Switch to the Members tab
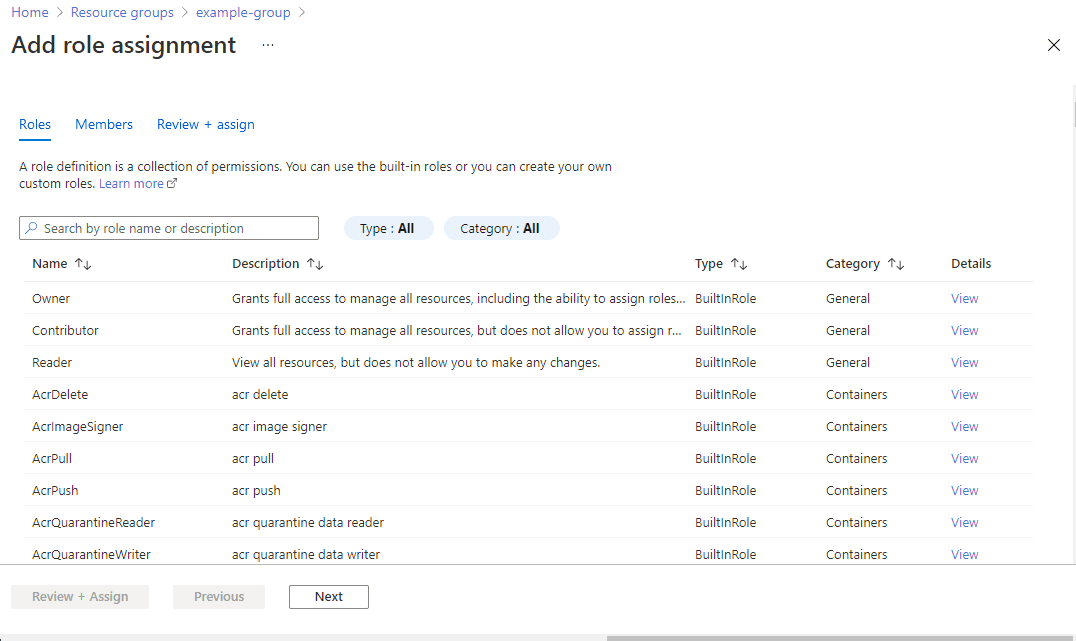The width and height of the screenshot is (1076, 641). point(104,124)
